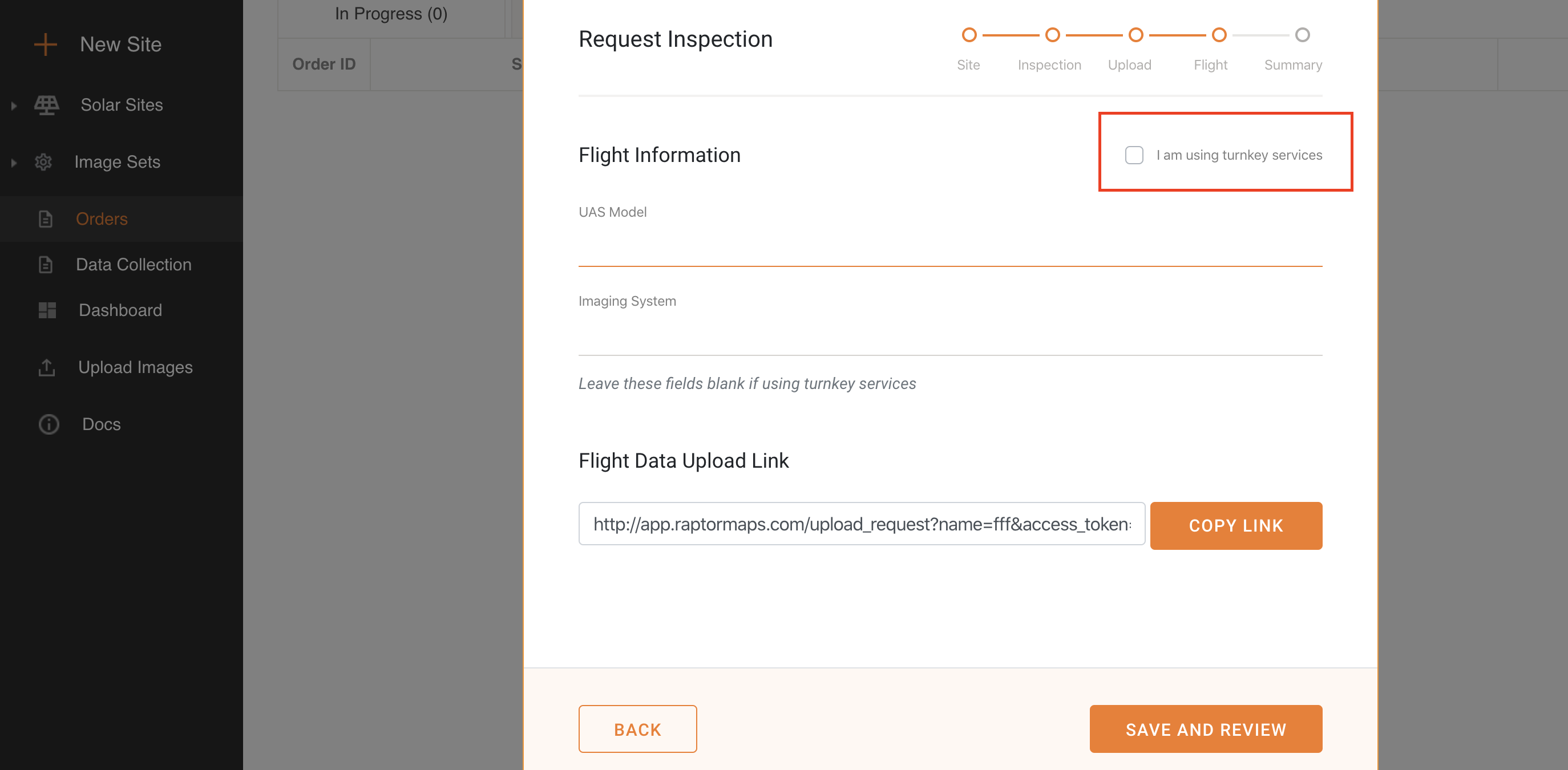This screenshot has height=770, width=1568.
Task: Click the Dashboard grid icon
Action: (x=47, y=310)
